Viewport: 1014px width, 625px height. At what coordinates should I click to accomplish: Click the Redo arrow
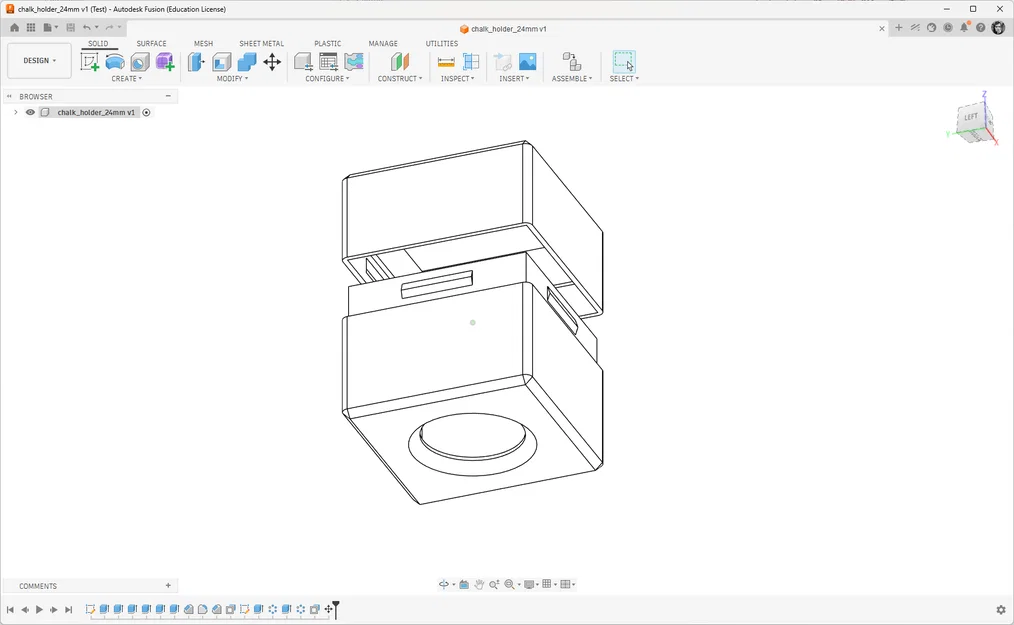pyautogui.click(x=110, y=27)
